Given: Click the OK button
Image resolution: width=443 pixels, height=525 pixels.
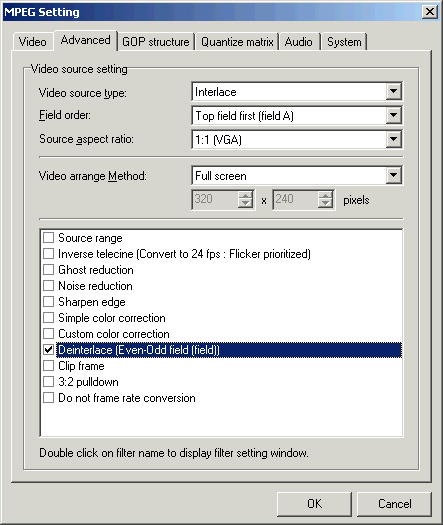Looking at the screenshot, I should click(x=314, y=504).
